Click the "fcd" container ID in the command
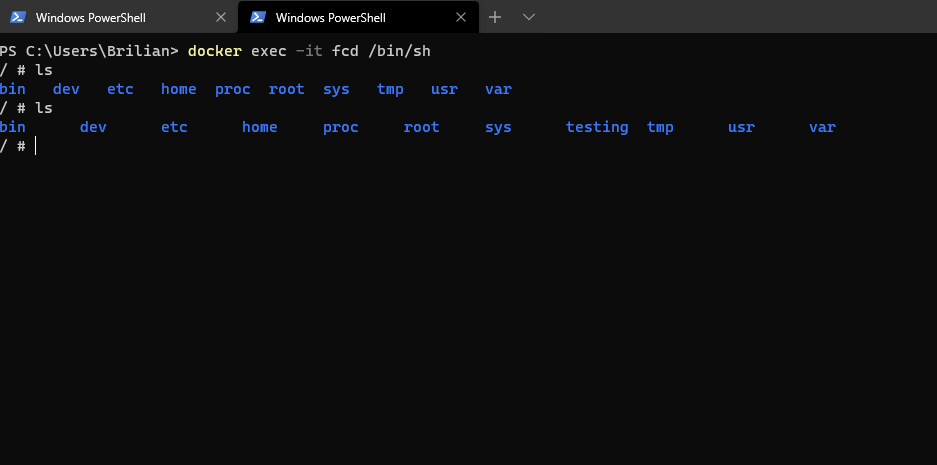 (x=345, y=51)
